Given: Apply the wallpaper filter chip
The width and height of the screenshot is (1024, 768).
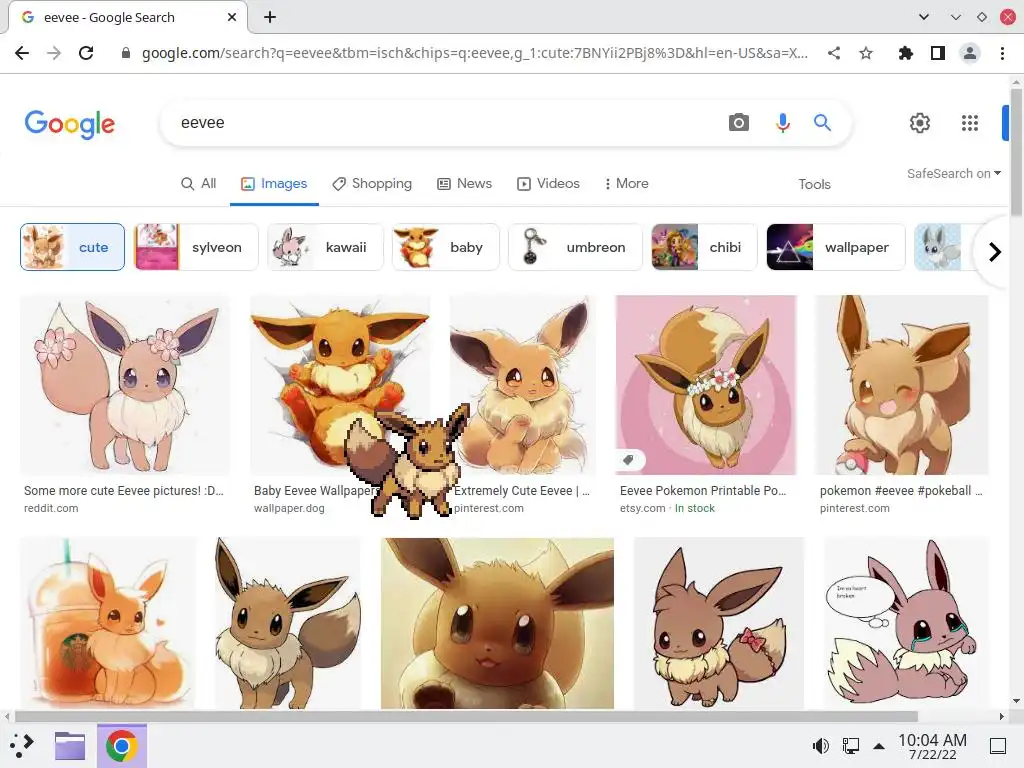Looking at the screenshot, I should point(836,247).
